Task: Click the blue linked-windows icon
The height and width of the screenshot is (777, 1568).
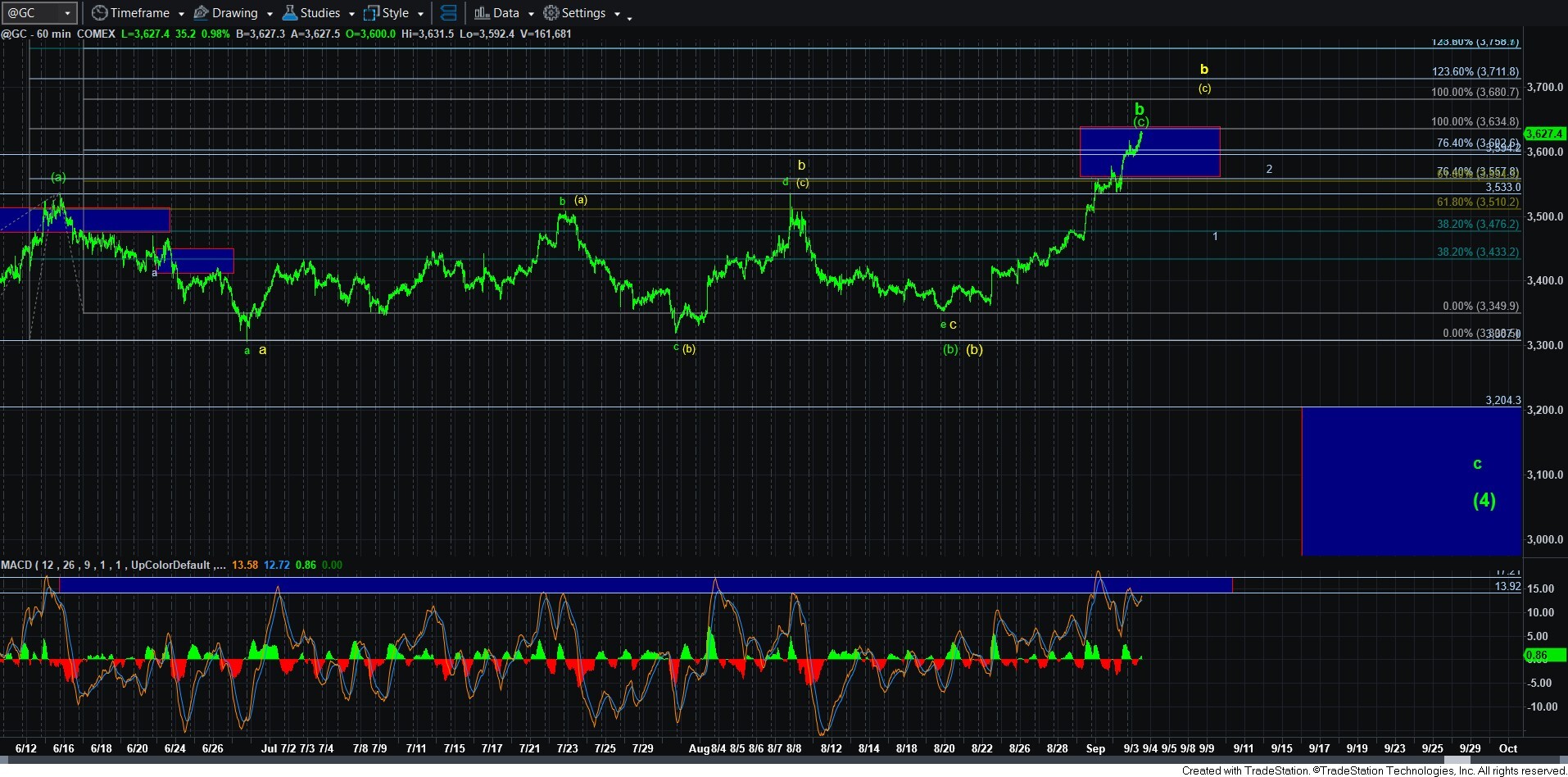Action: tap(448, 13)
